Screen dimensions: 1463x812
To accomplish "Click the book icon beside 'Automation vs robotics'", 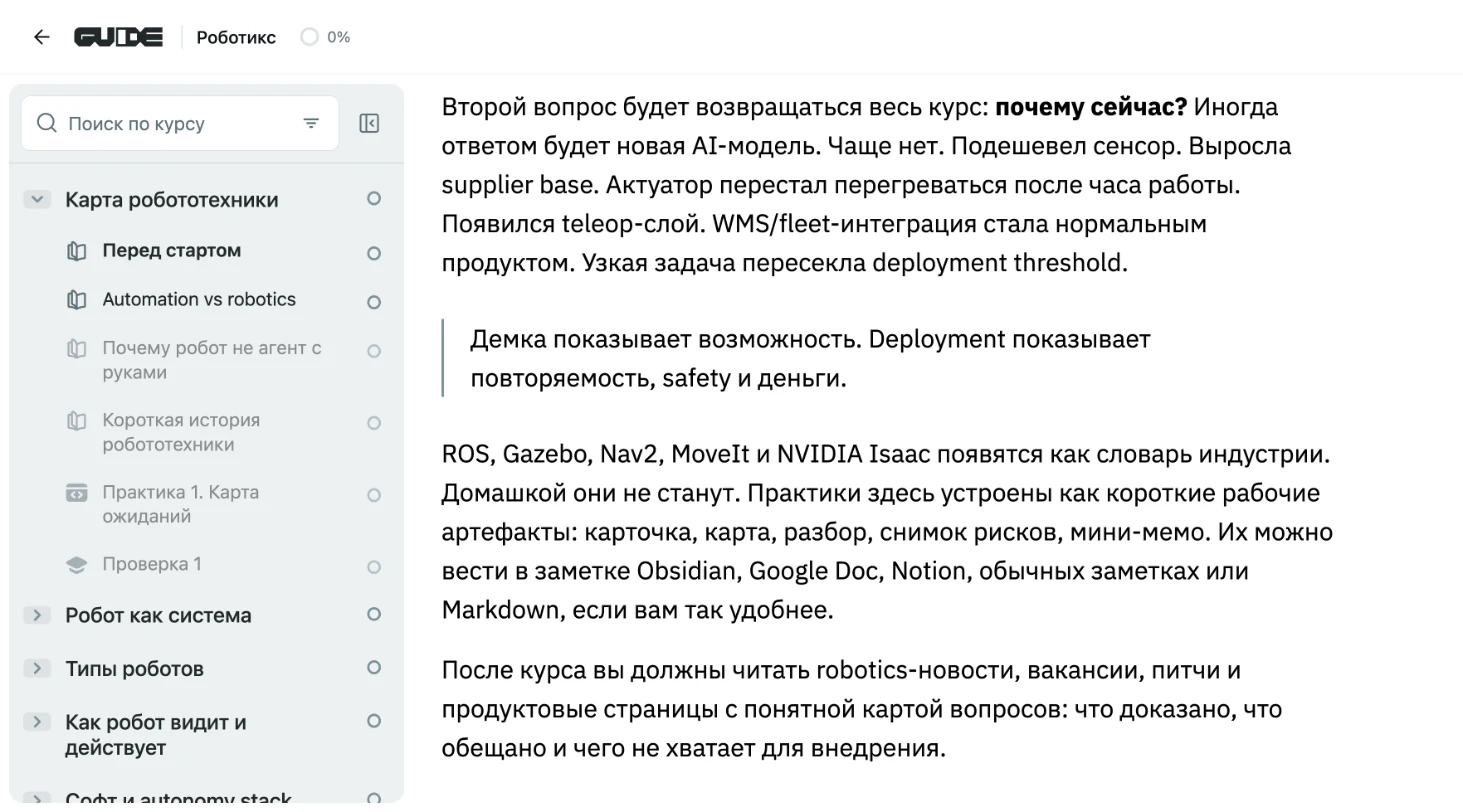I will coord(77,300).
